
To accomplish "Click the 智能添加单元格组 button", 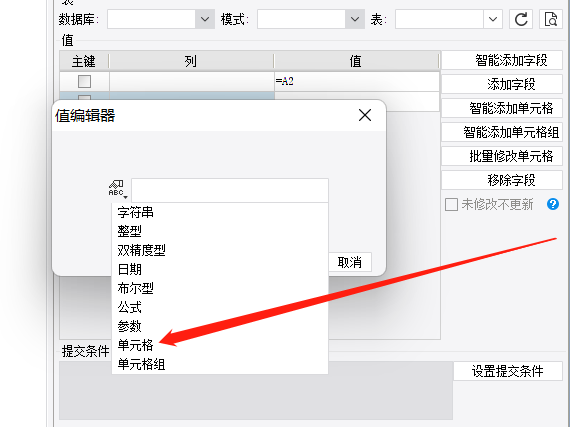I will coord(502,132).
